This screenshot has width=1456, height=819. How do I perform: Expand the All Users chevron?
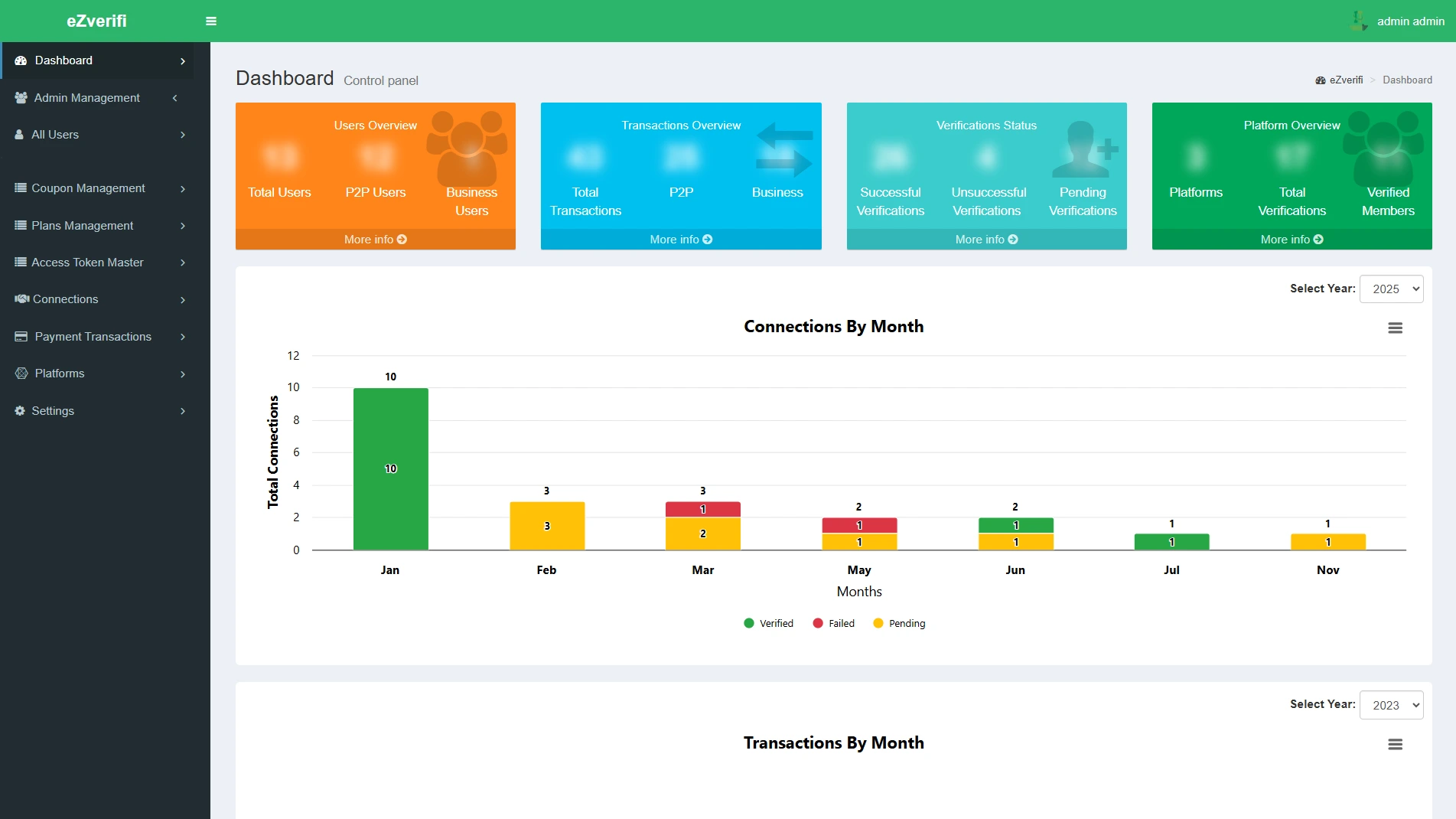[183, 135]
